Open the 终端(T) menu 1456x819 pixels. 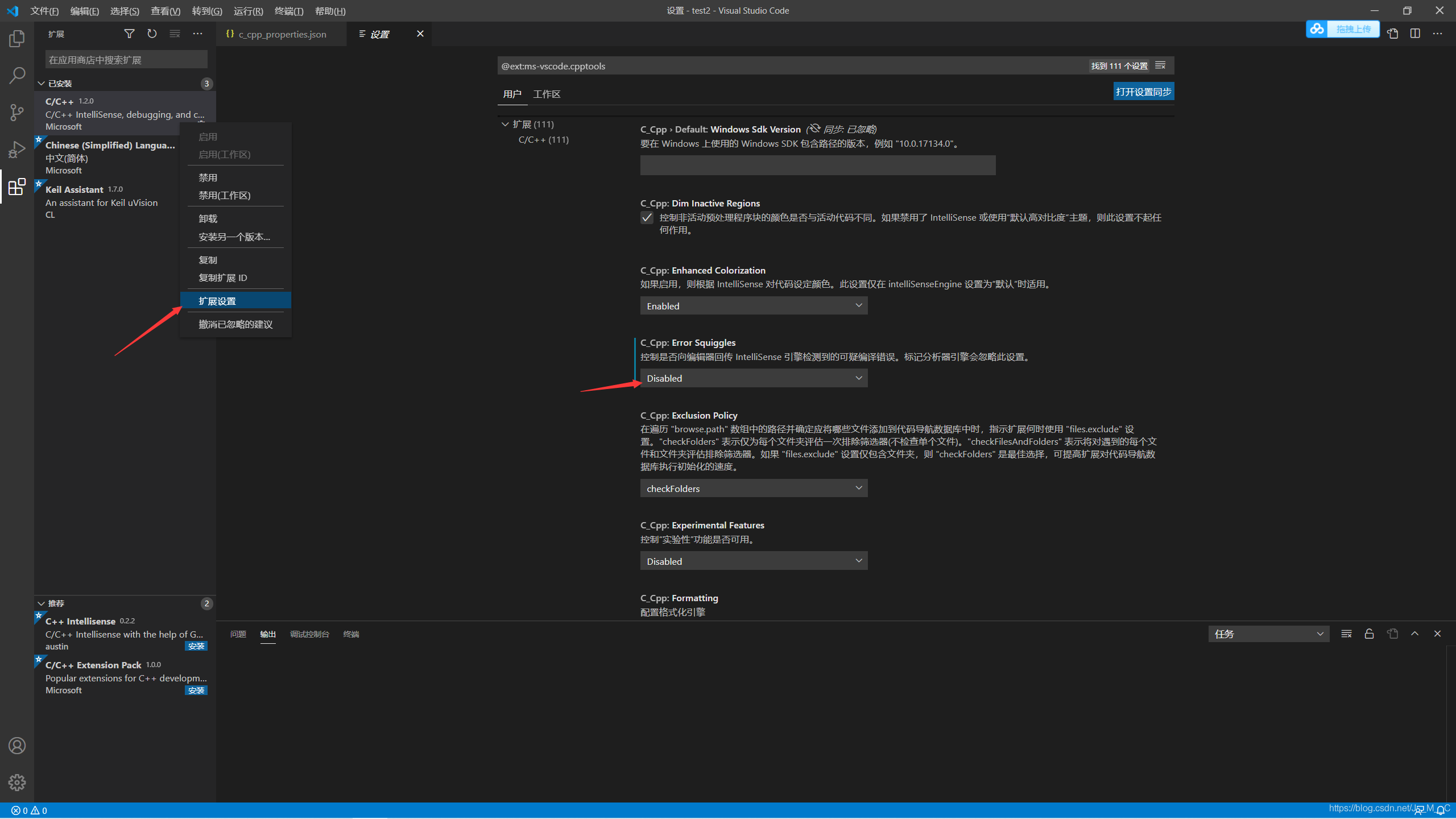point(289,11)
